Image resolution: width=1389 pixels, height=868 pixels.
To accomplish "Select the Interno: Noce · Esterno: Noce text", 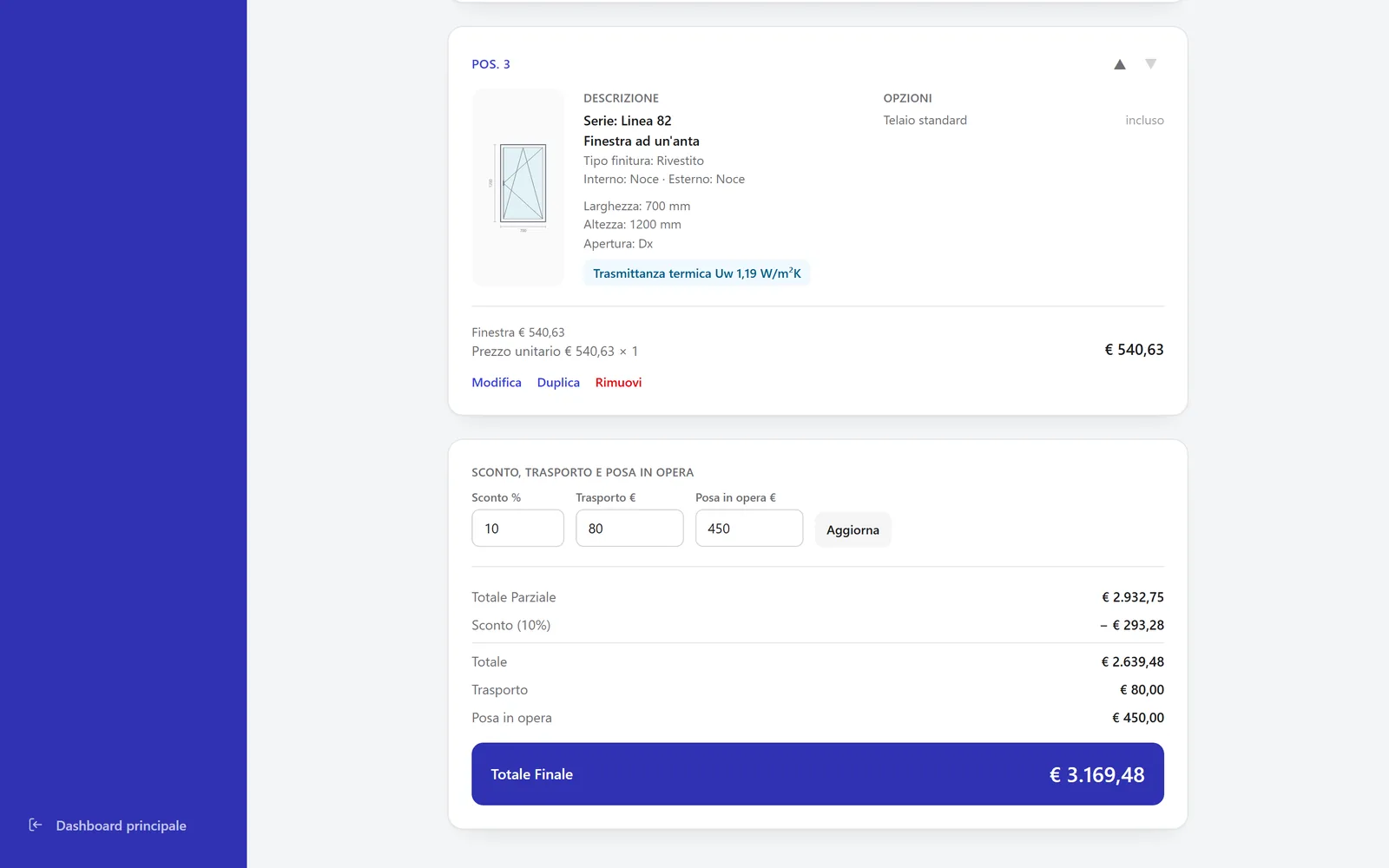I will point(664,179).
